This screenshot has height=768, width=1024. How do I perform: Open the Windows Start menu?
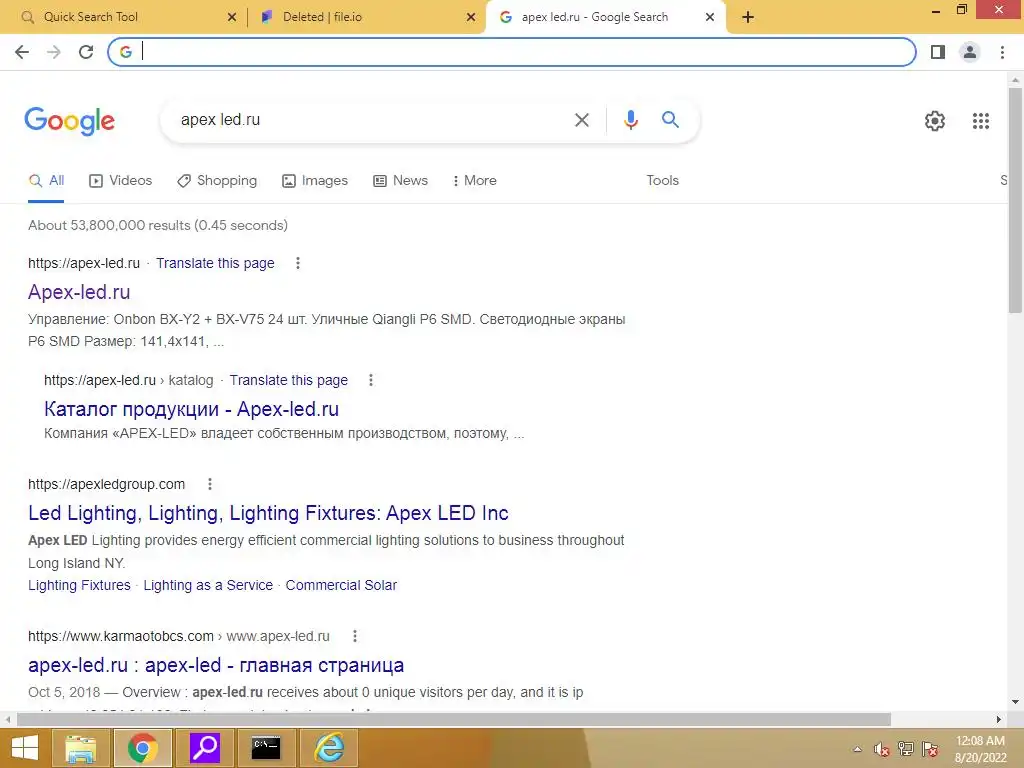click(25, 748)
